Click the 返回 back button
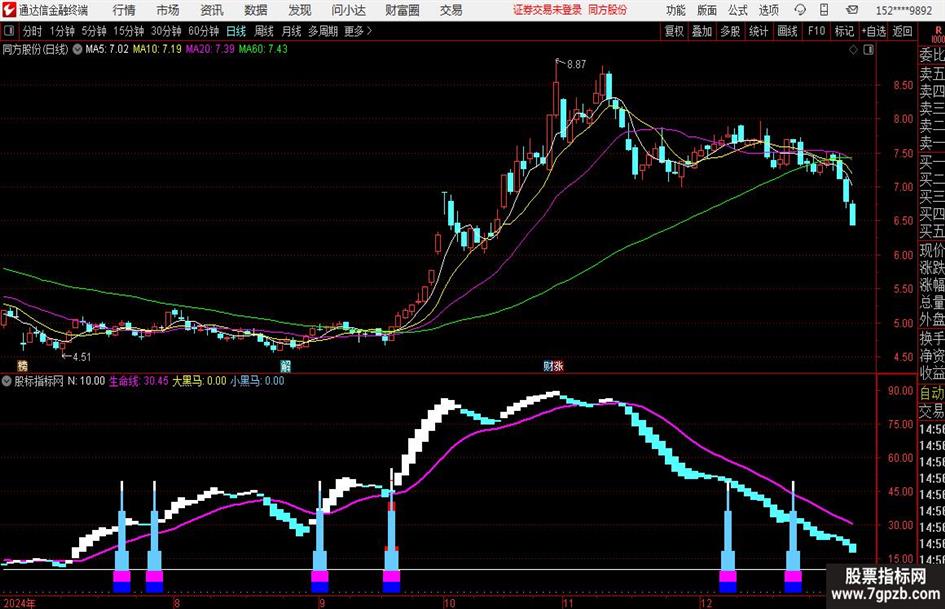This screenshot has height=609, width=945. [903, 31]
